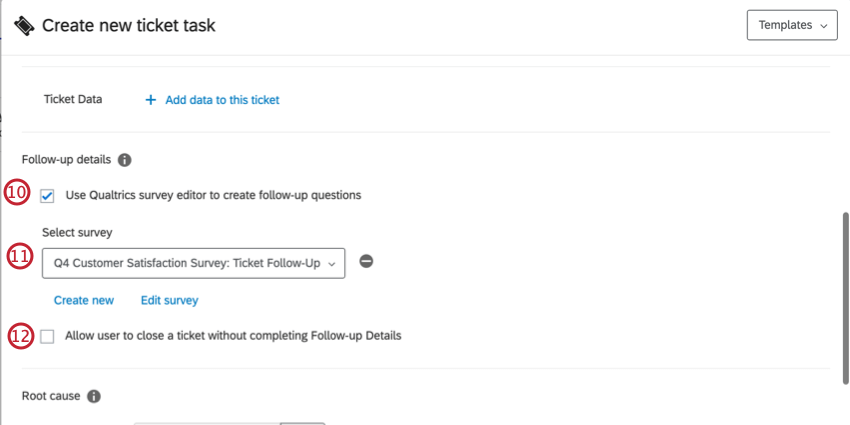Click the ticket icon in the header

(x=25, y=25)
